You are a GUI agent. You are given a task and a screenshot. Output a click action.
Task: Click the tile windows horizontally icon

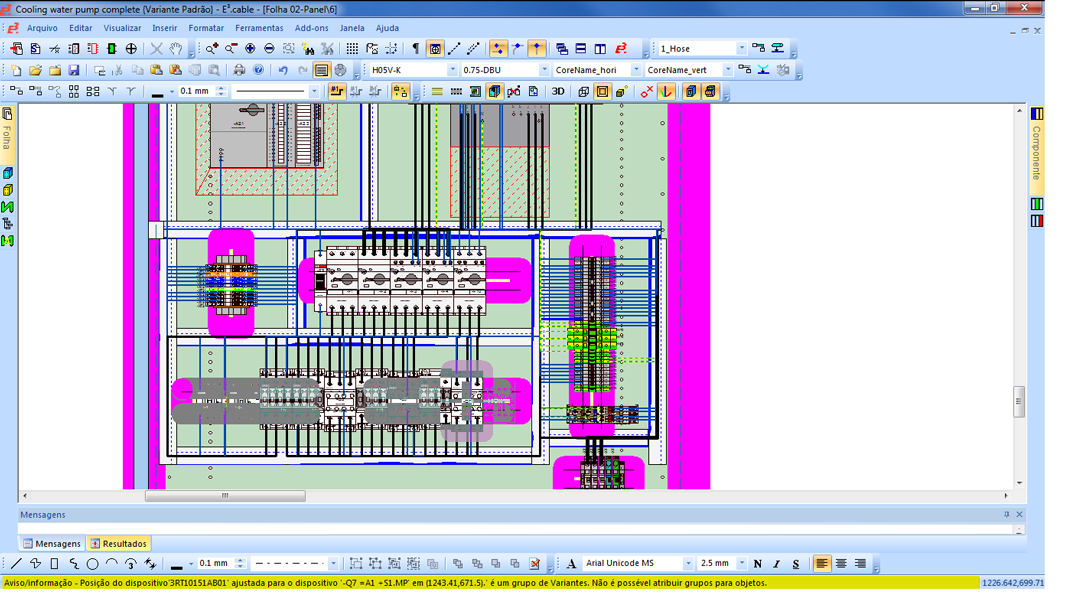pos(581,48)
